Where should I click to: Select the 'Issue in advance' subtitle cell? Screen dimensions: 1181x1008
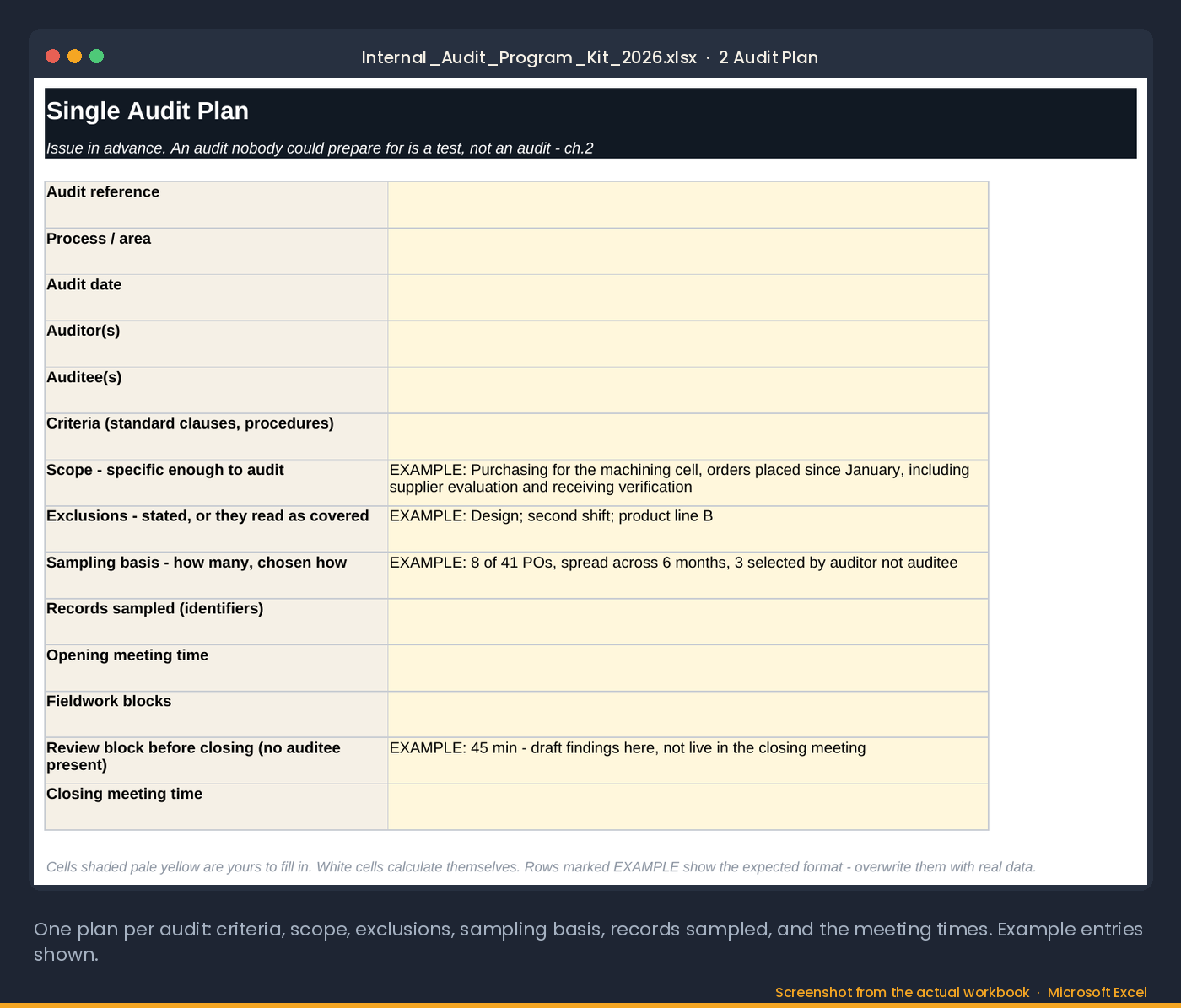click(590, 148)
